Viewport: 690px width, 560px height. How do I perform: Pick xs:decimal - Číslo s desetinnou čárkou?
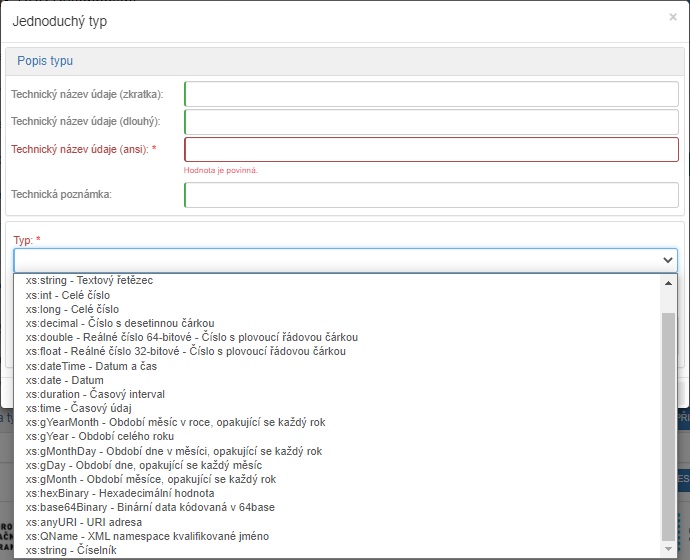[x=120, y=324]
